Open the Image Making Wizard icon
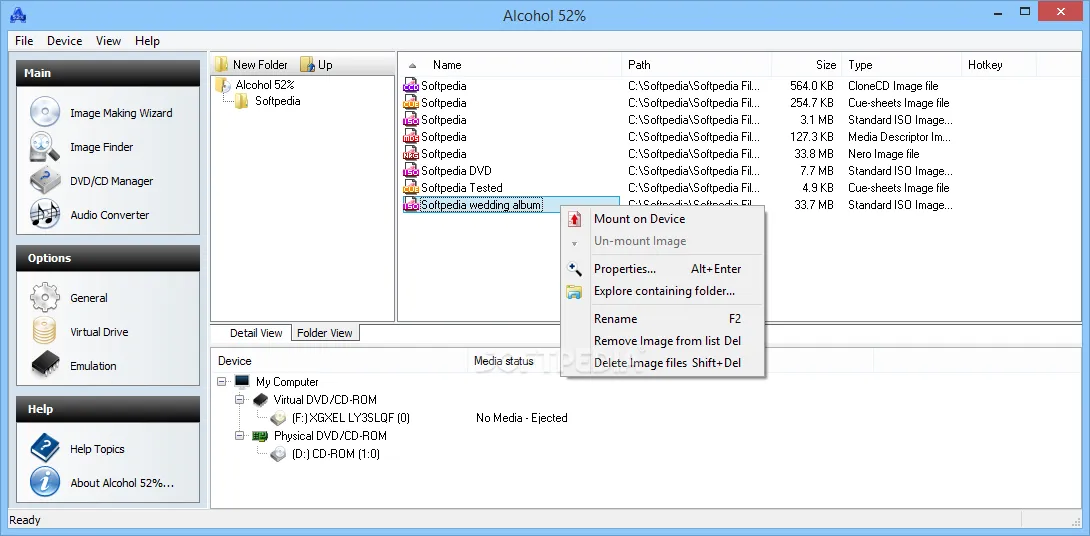The image size is (1090, 536). click(45, 113)
